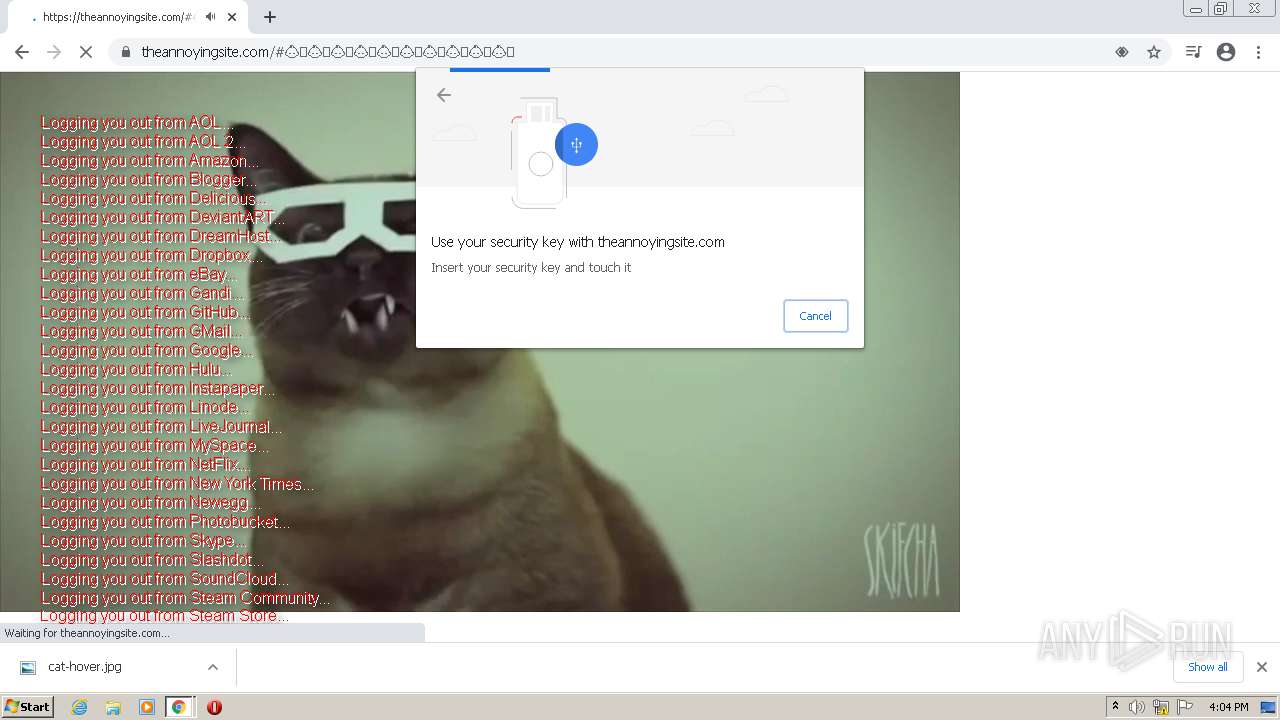Click 'Use your security key' heading

(x=578, y=242)
